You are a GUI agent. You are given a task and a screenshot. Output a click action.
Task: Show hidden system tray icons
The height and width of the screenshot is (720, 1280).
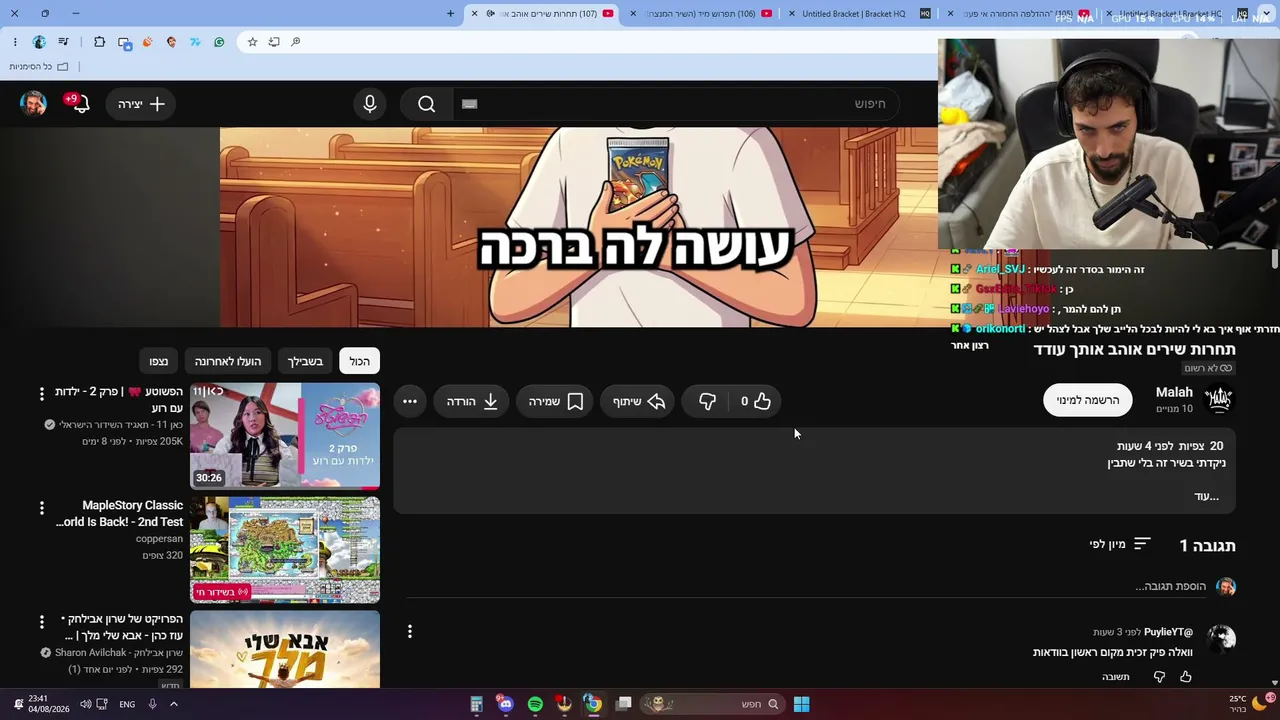[173, 704]
